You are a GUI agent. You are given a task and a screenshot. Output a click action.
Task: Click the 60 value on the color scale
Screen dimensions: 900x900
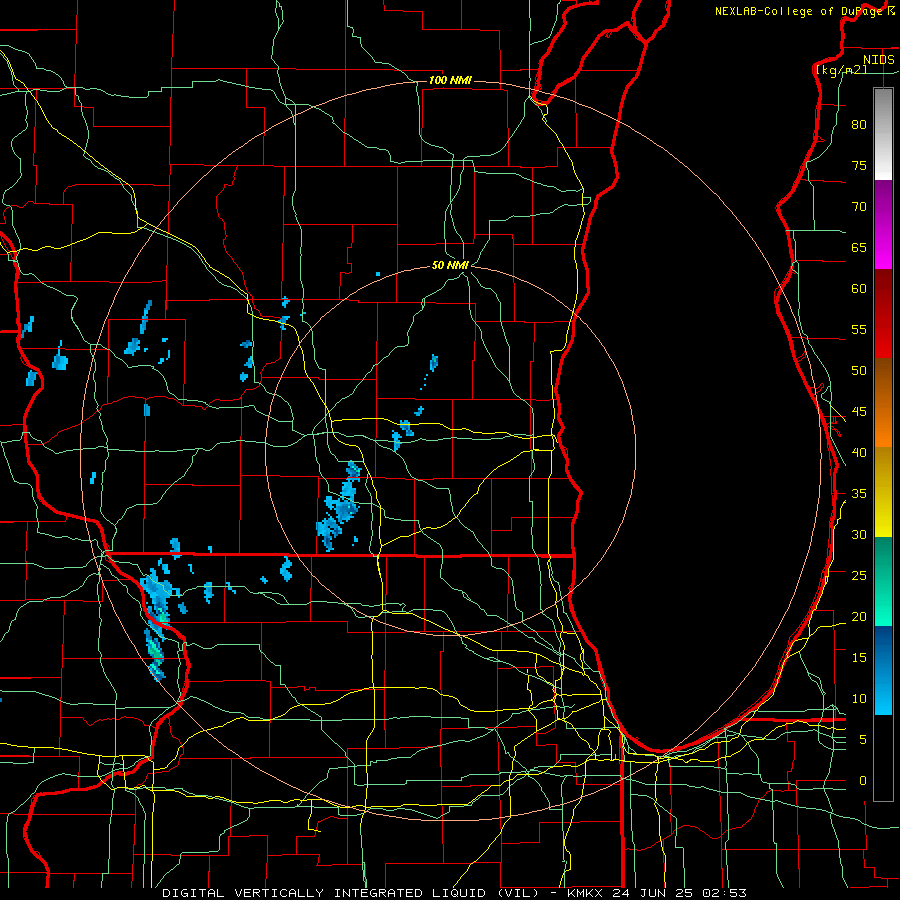point(859,289)
